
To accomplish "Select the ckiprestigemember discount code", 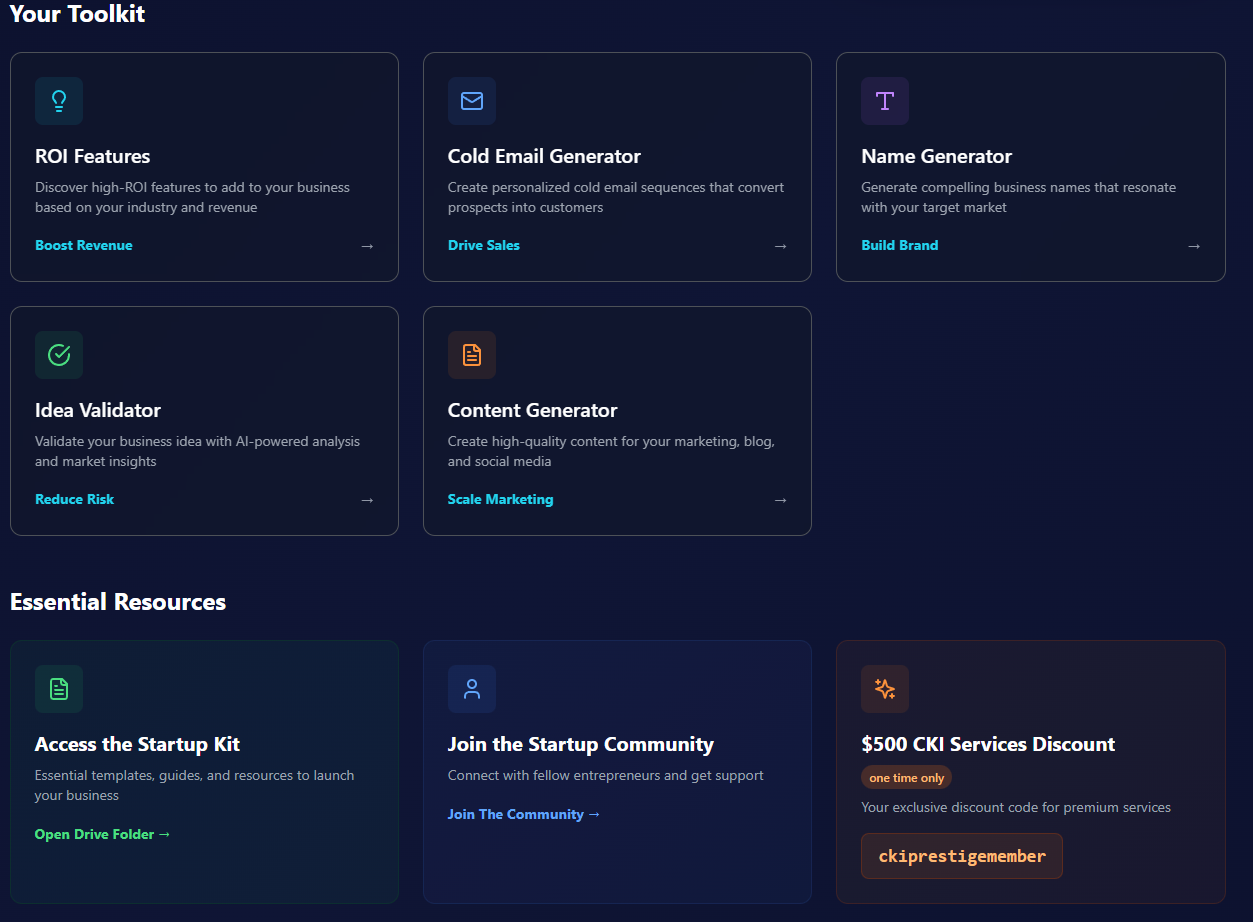I will [961, 856].
